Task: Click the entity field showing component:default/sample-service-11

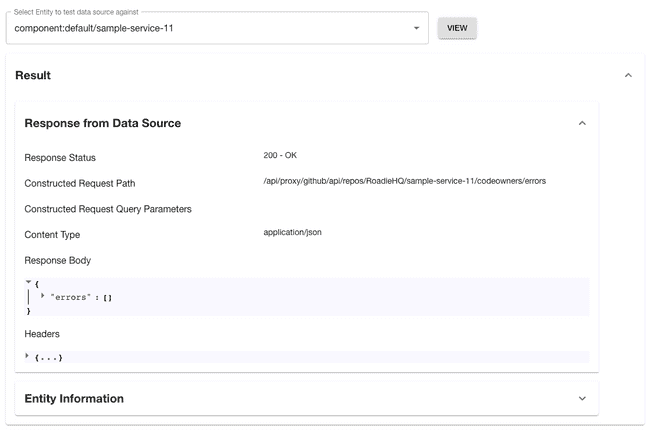Action: click(x=217, y=28)
